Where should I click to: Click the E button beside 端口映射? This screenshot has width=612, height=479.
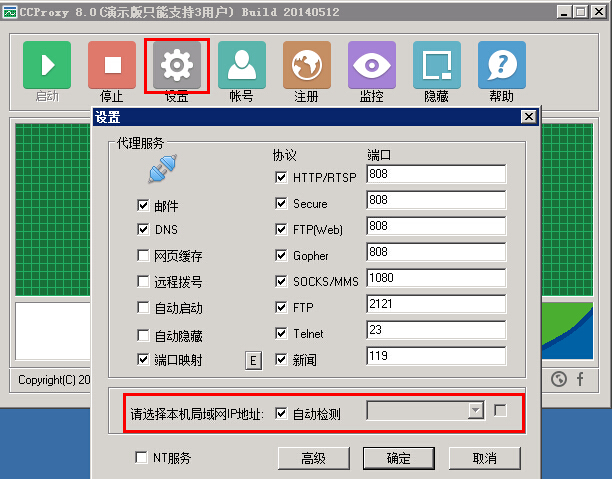(253, 360)
